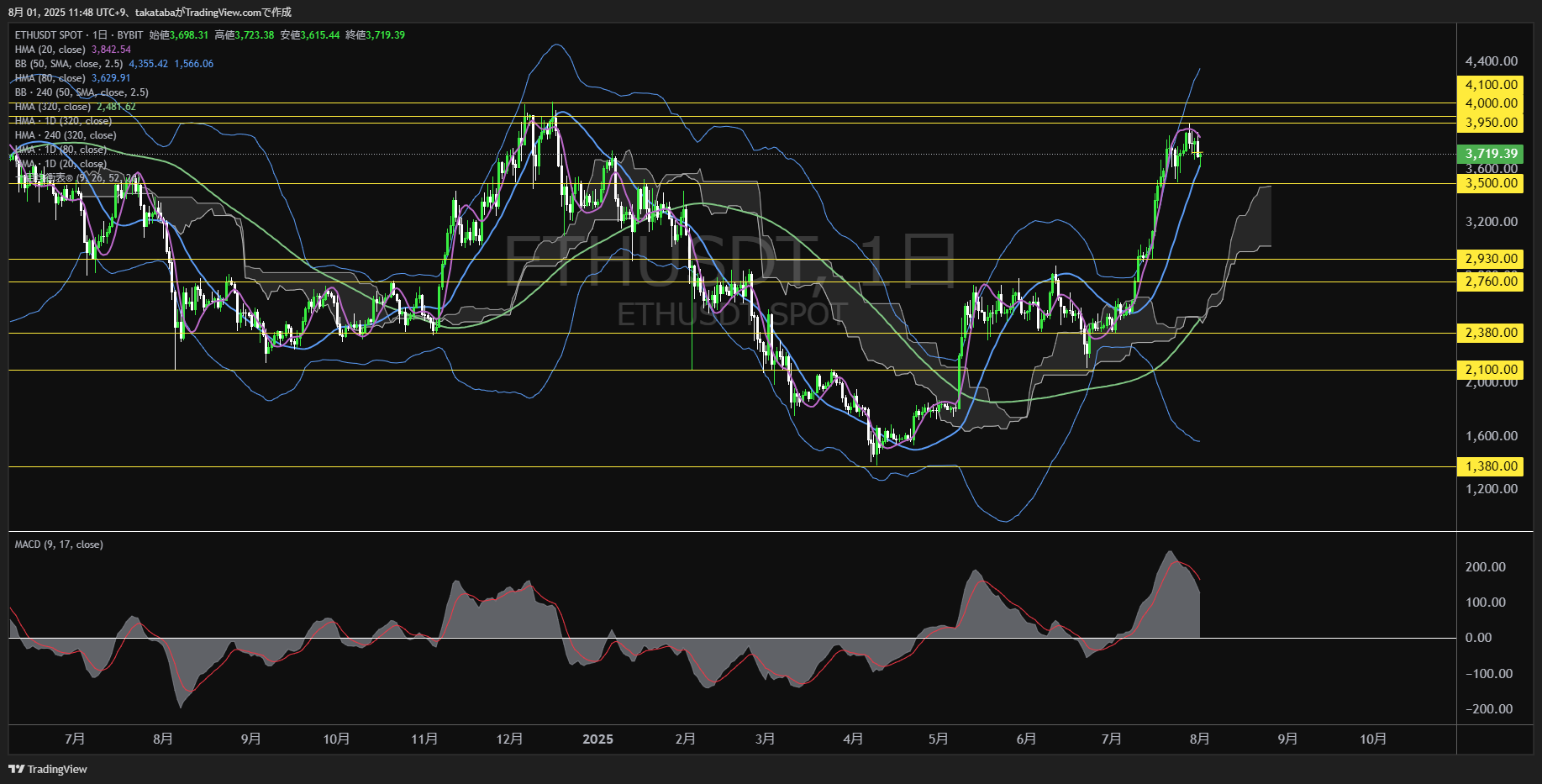Click the 11月 label on time axis
The width and height of the screenshot is (1542, 784).
click(424, 739)
